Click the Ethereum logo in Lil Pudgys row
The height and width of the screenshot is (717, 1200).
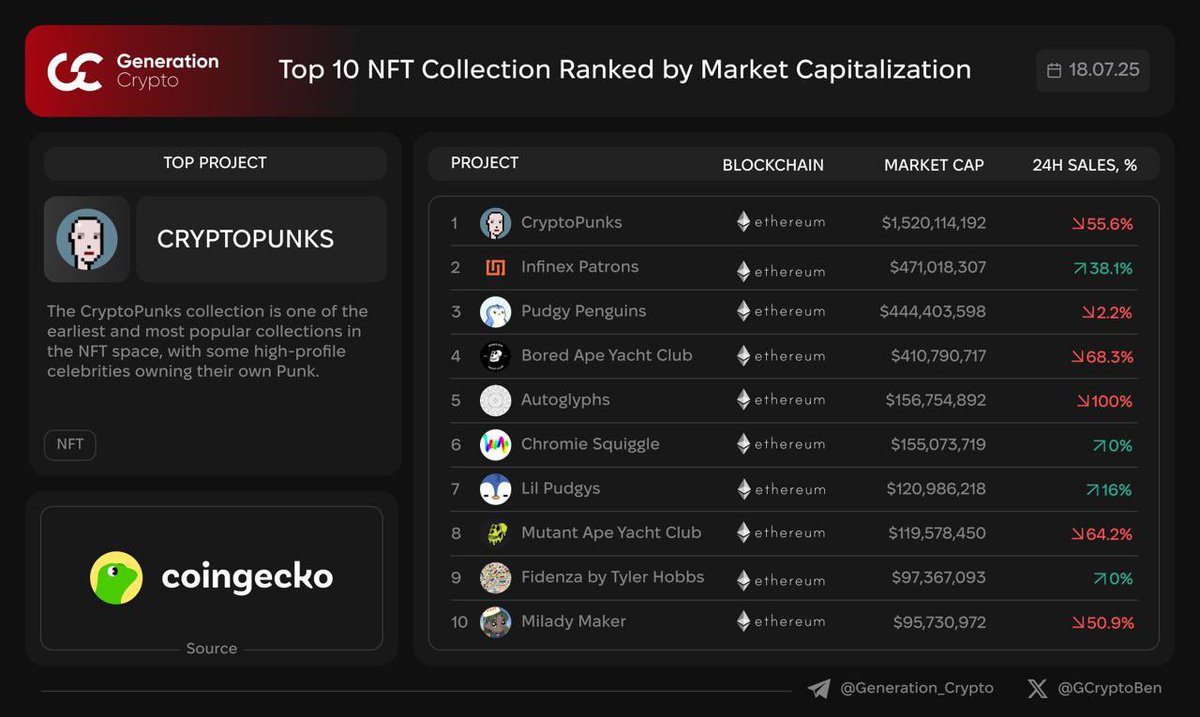(743, 489)
